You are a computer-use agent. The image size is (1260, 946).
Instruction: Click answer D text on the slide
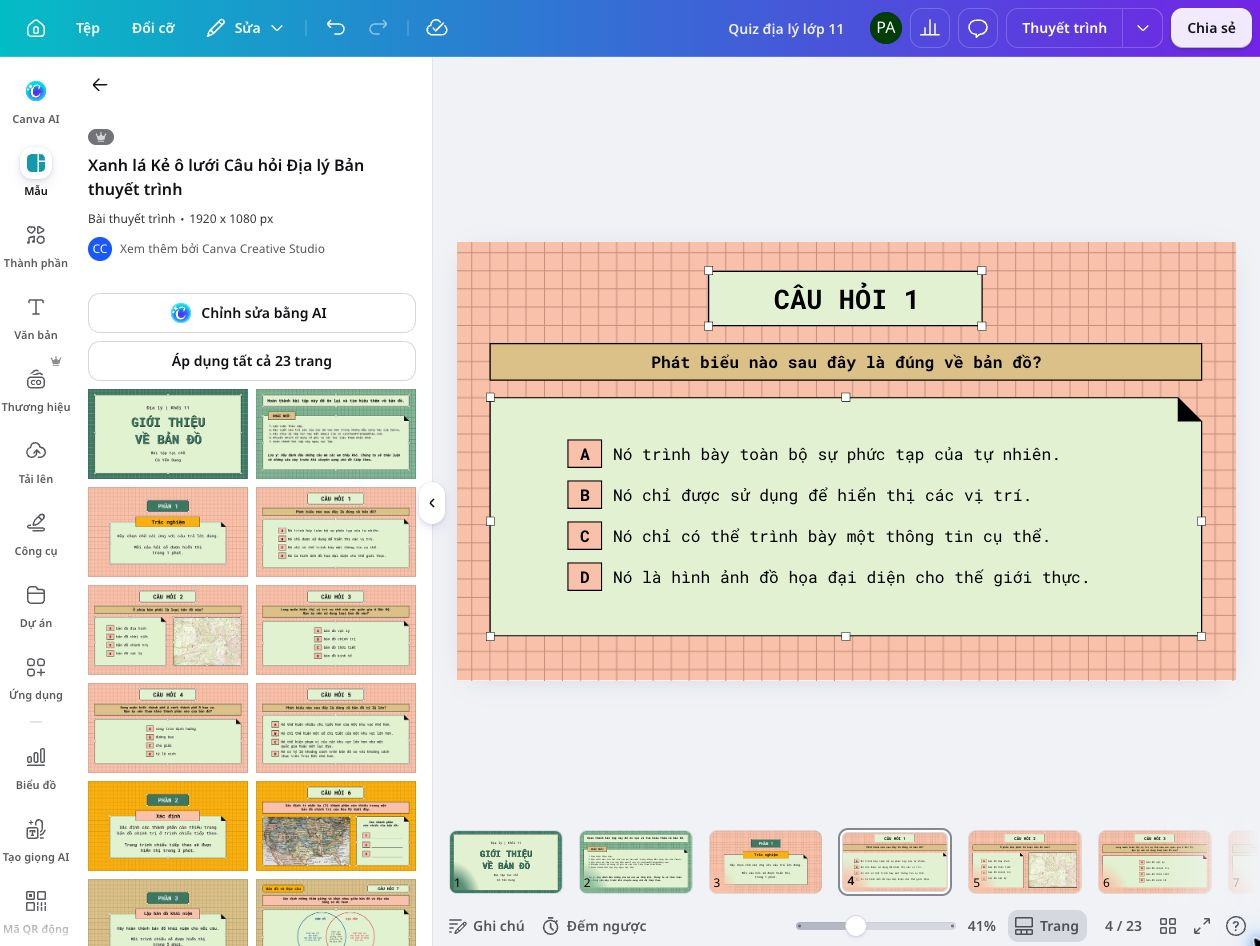click(x=851, y=577)
